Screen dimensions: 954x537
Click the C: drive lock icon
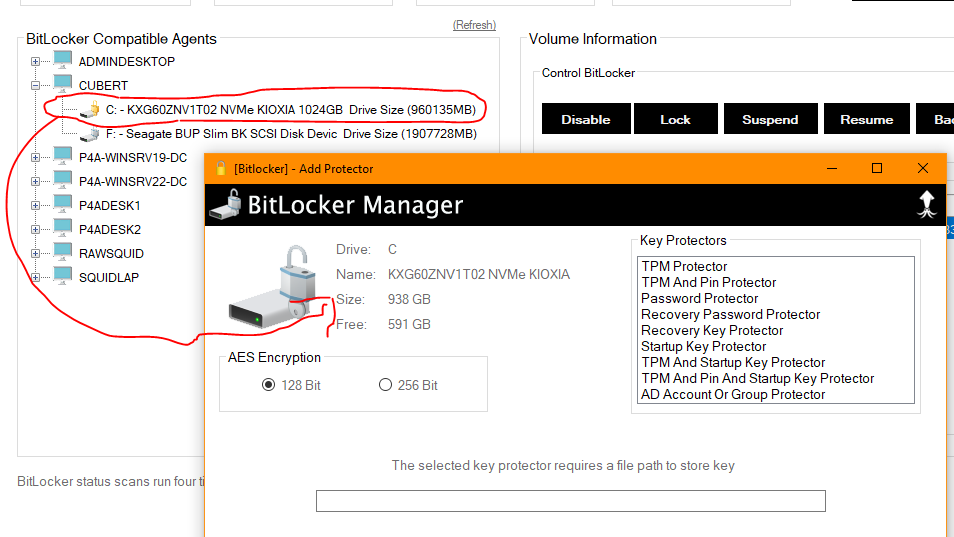point(90,109)
